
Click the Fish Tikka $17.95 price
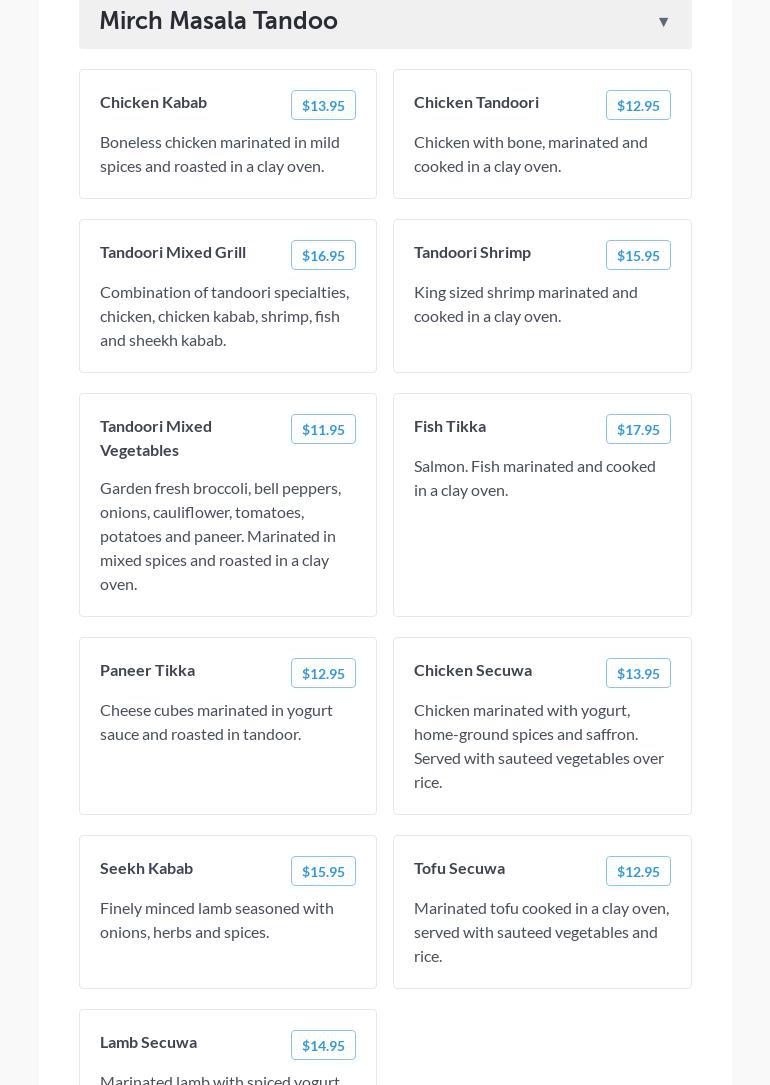click(x=637, y=429)
